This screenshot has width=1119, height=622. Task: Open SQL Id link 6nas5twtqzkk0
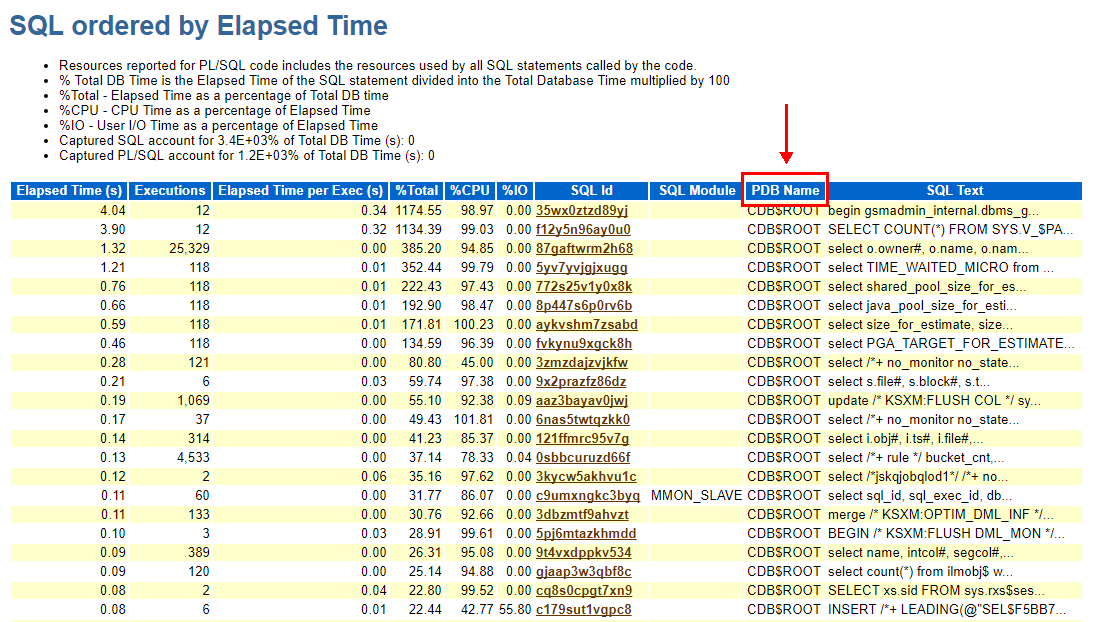583,419
